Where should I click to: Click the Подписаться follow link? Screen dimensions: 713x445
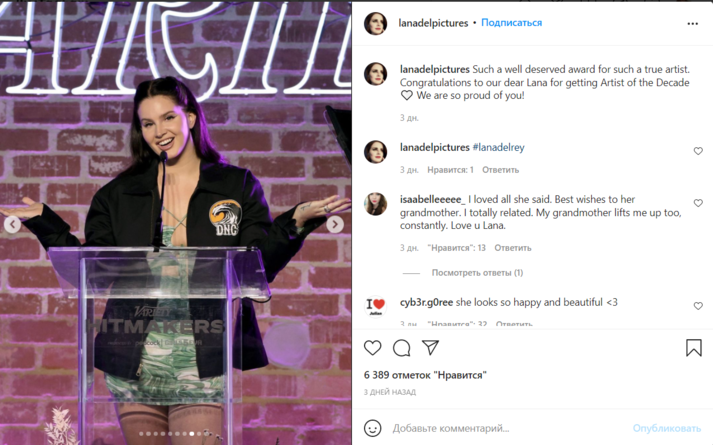512,23
